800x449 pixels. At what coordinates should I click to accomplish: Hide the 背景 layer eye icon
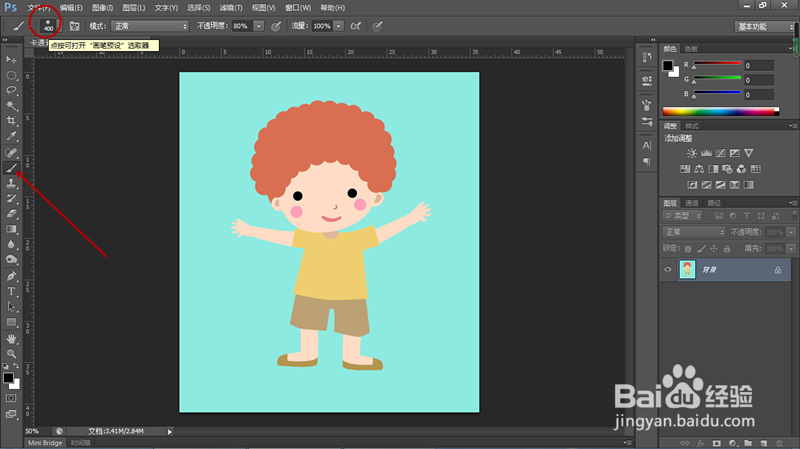(668, 269)
